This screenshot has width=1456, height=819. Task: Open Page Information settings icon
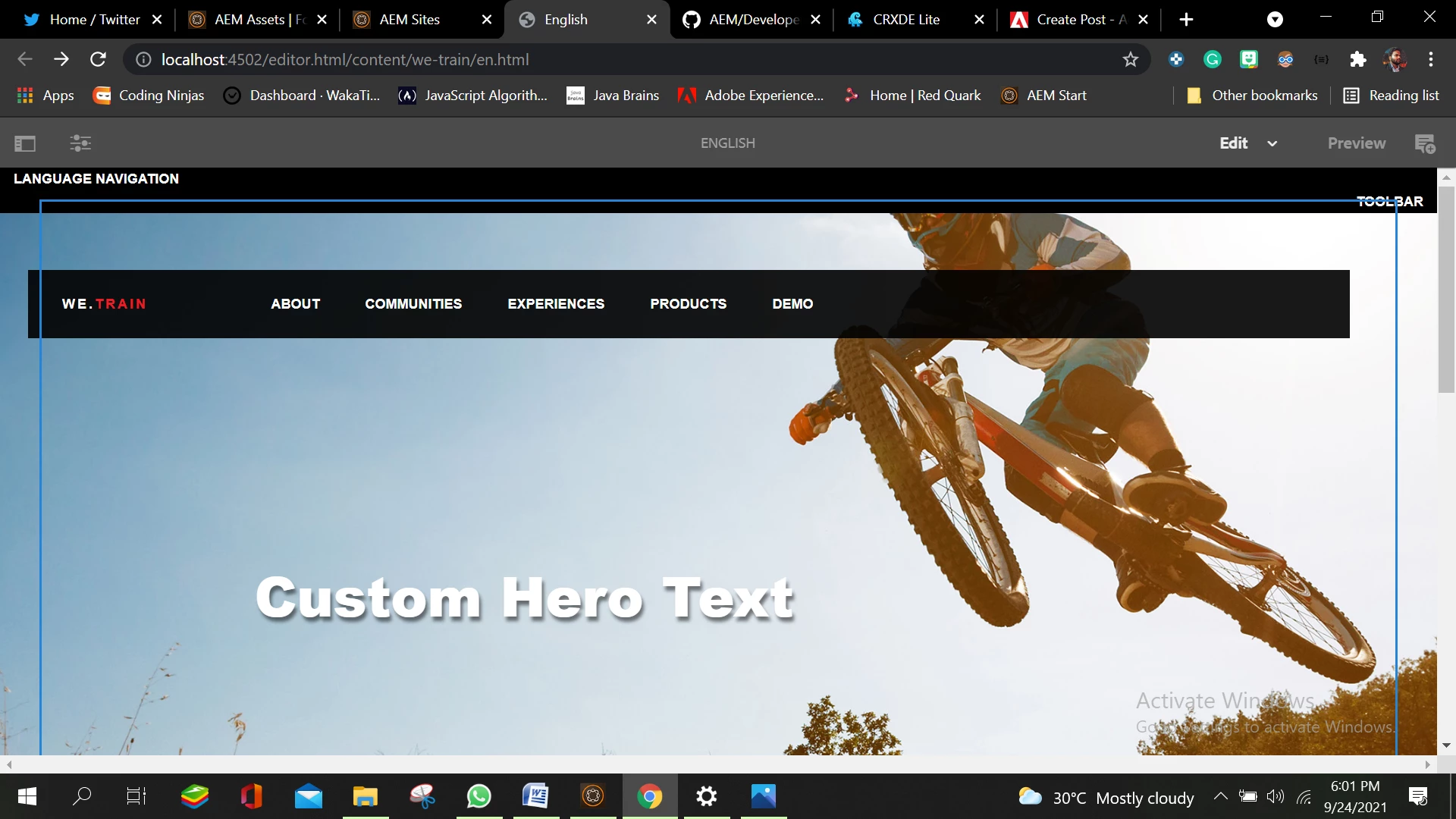80,143
